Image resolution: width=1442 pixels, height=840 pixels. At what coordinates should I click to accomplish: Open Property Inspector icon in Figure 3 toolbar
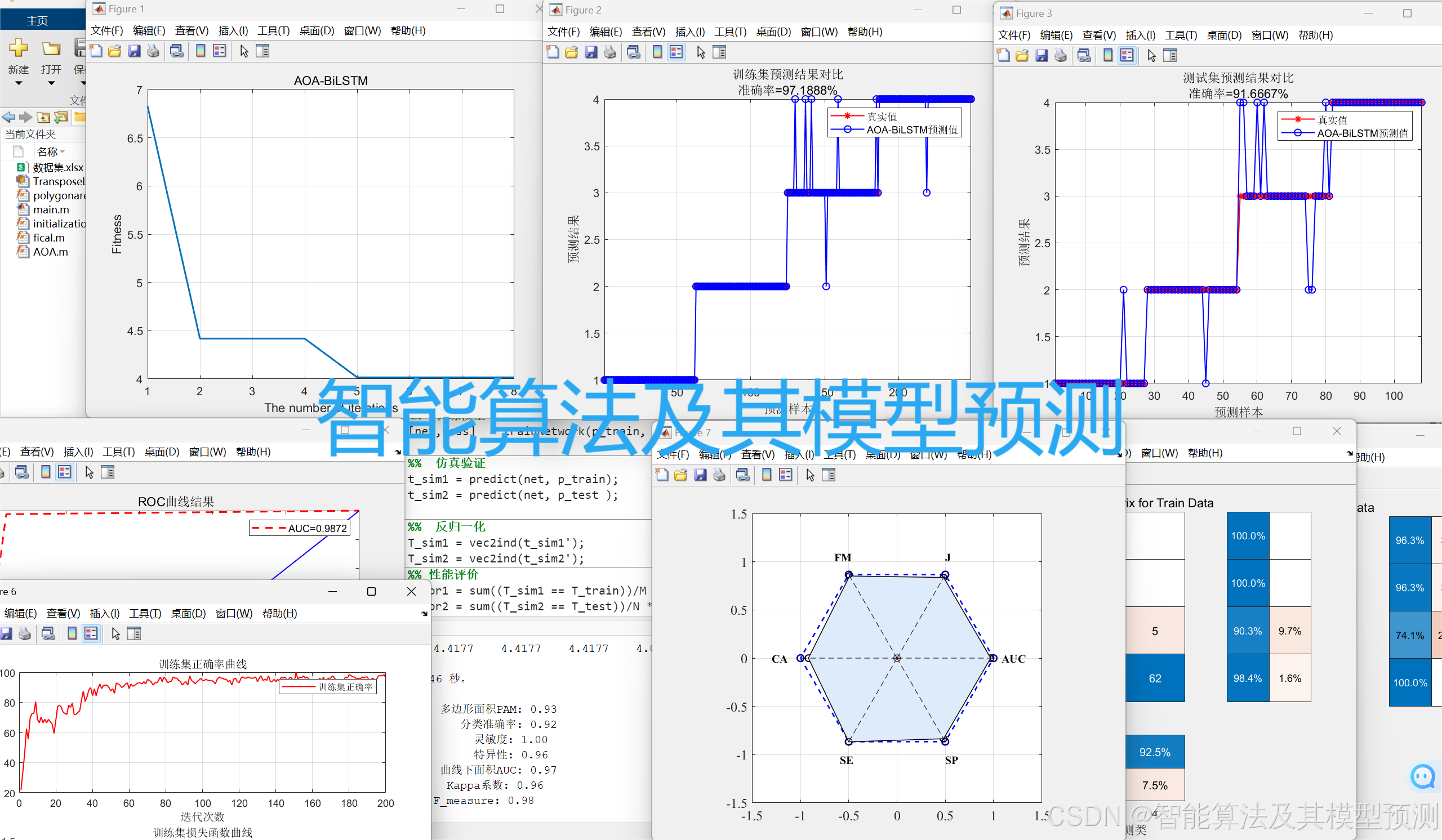click(x=1170, y=56)
